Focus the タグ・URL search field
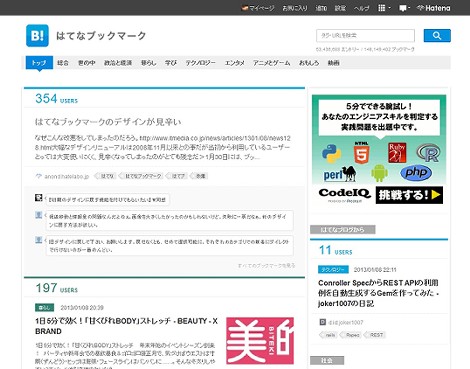This screenshot has height=369, width=470. [x=365, y=36]
